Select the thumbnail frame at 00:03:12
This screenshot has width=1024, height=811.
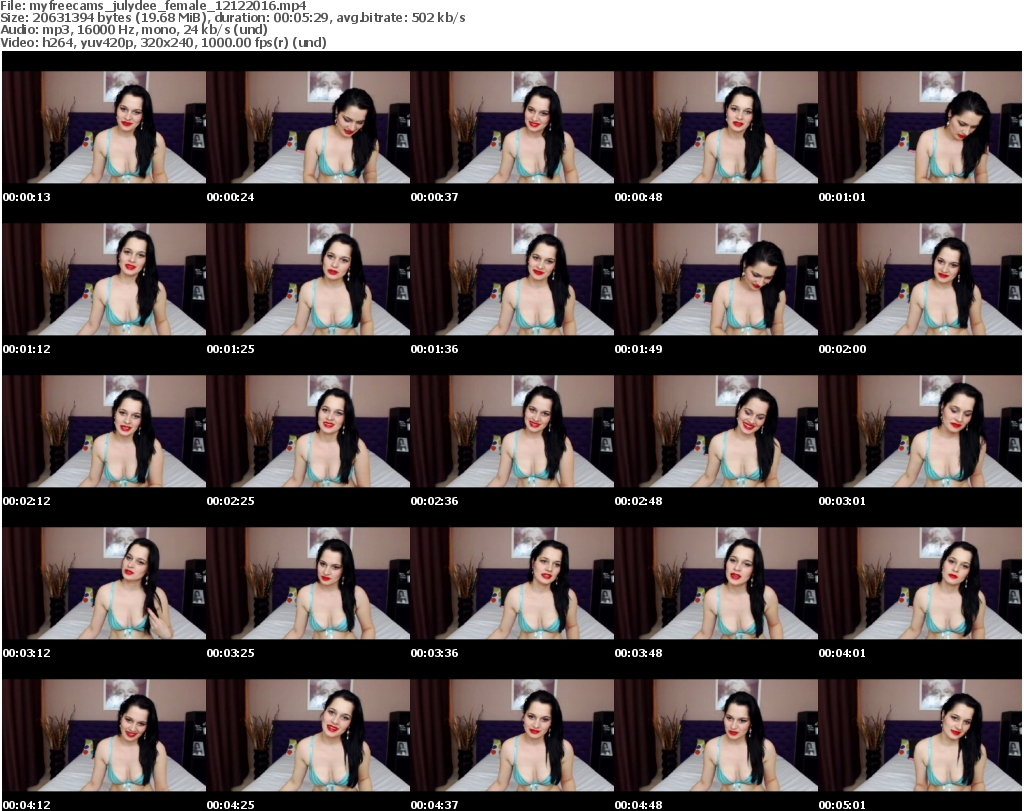104,583
